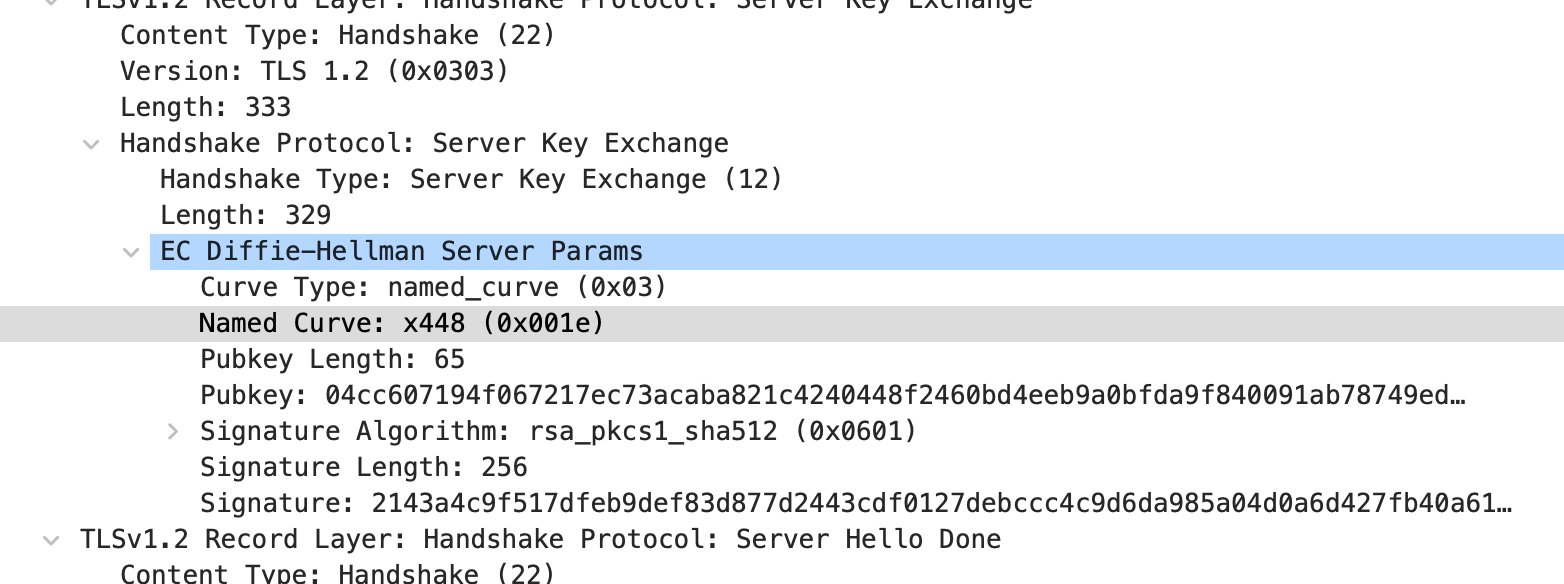Select the rsa_pkcs1_sha512 Signature Algorithm row

[x=560, y=431]
